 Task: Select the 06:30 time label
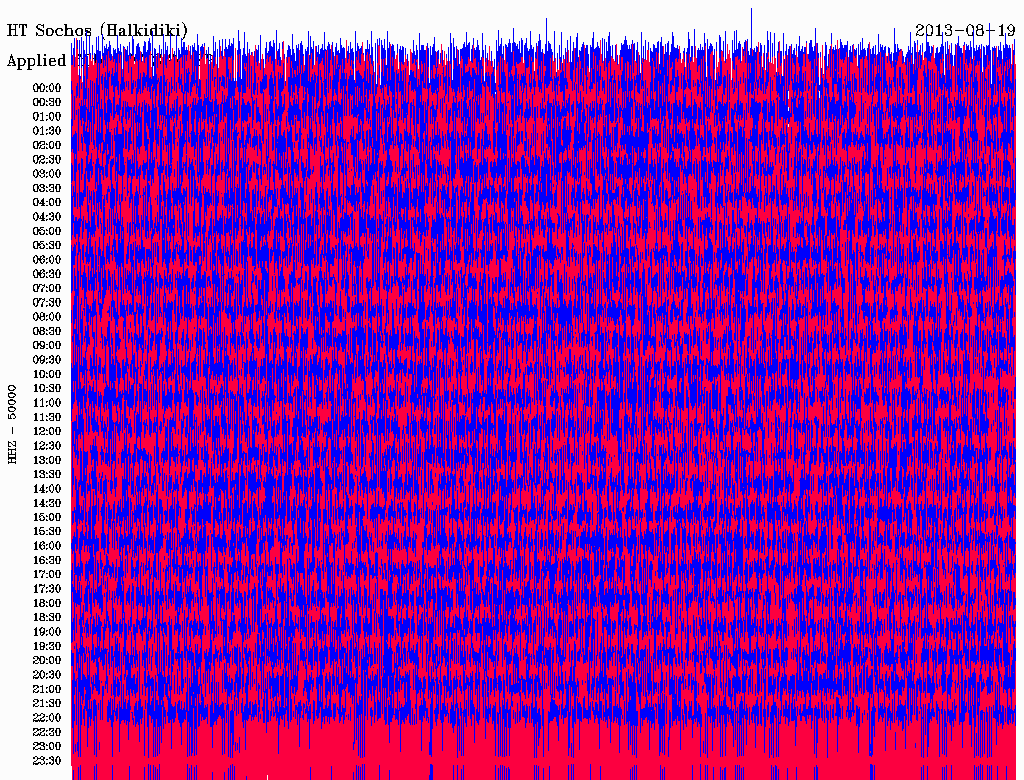46,274
